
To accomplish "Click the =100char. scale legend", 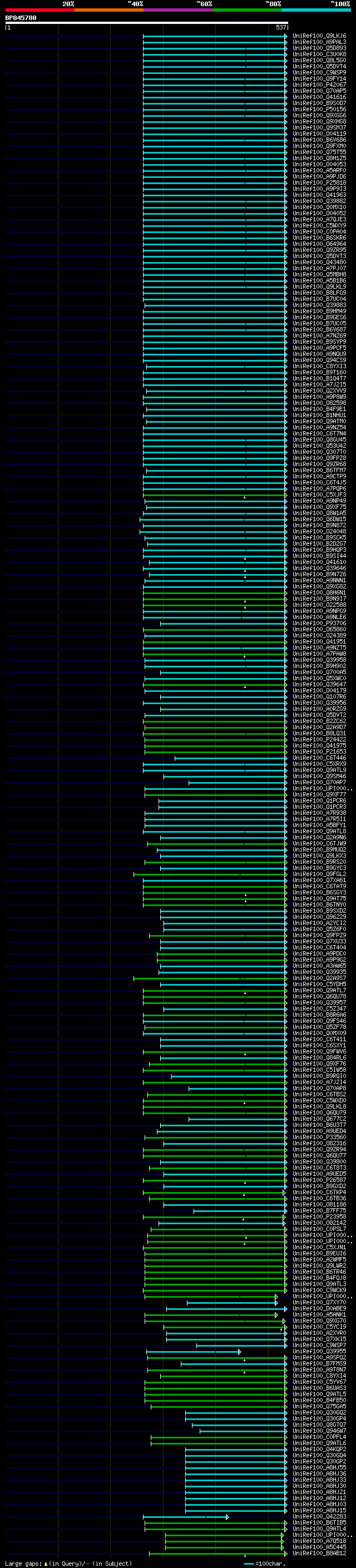I will click(264, 1563).
